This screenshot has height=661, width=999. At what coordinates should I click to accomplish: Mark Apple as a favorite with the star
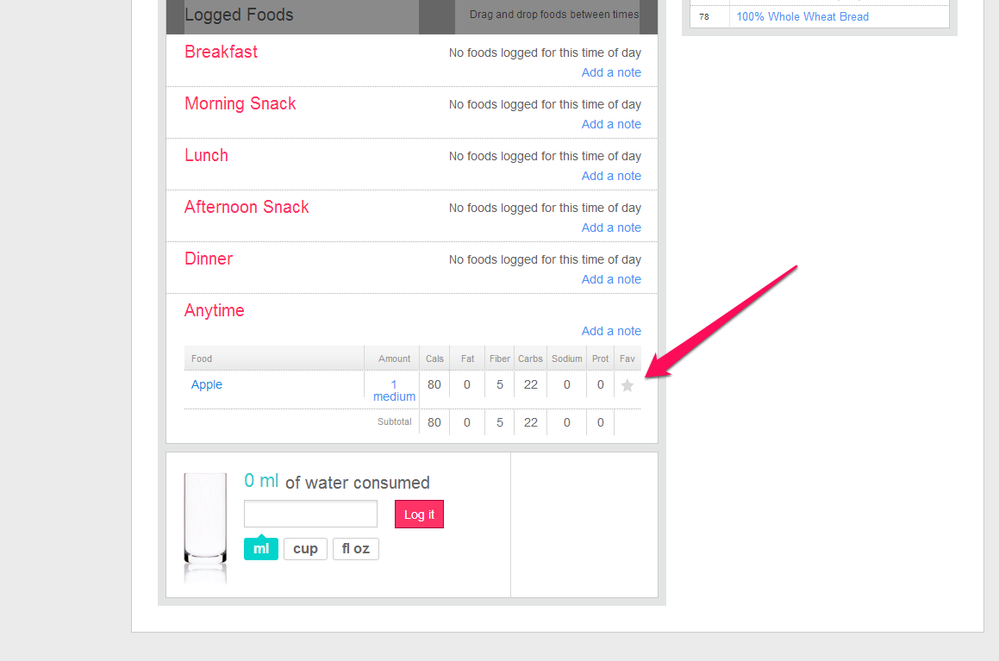627,386
